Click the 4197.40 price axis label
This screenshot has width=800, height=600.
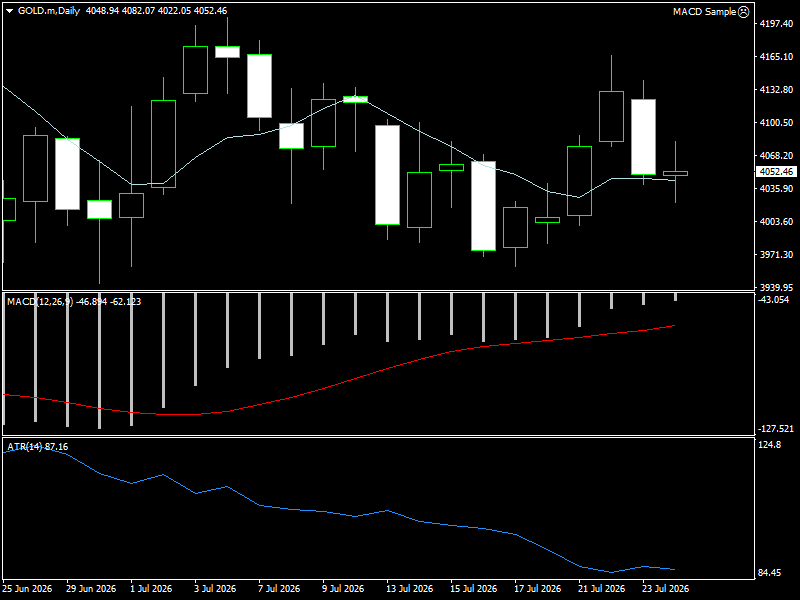pyautogui.click(x=776, y=23)
